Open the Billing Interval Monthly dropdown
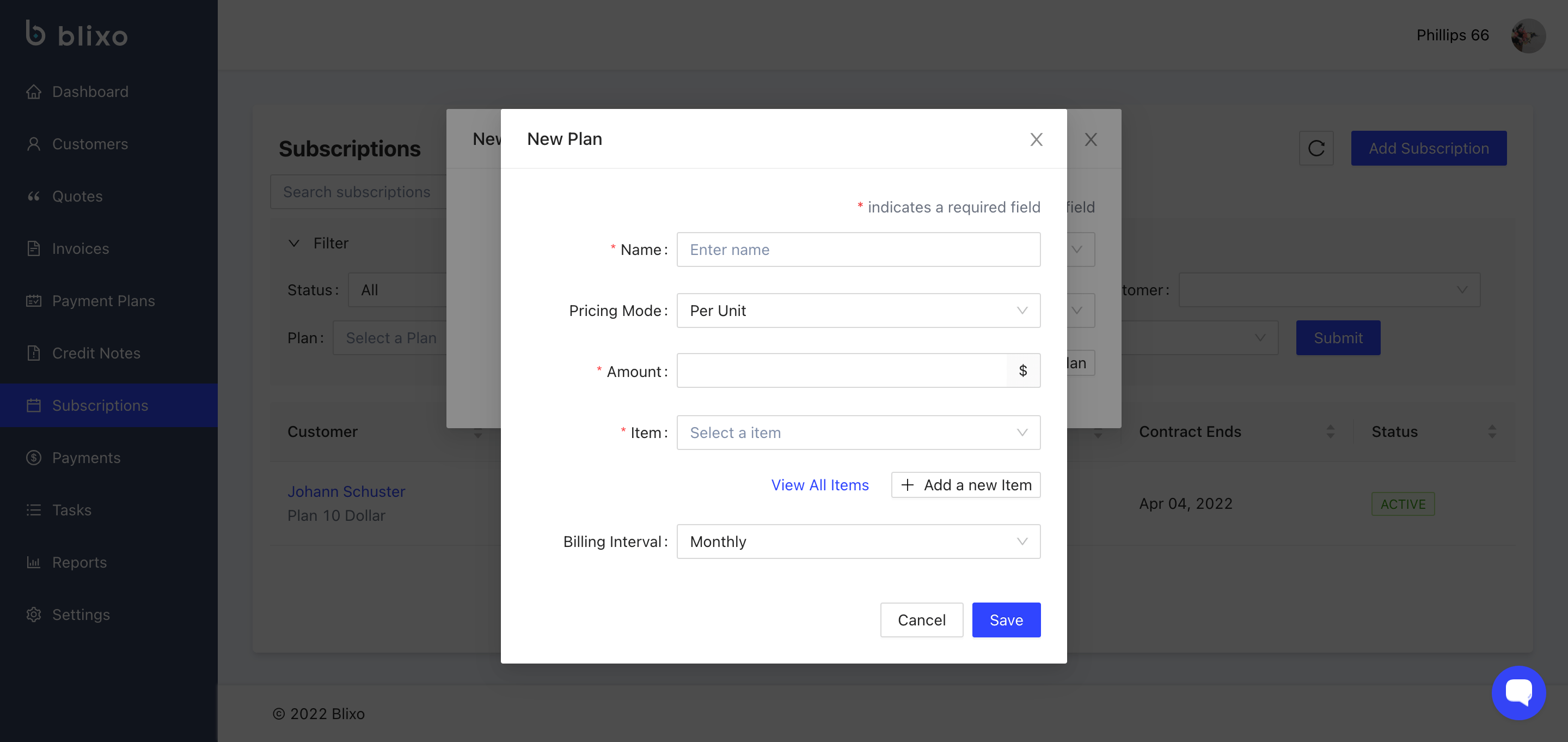 [857, 542]
